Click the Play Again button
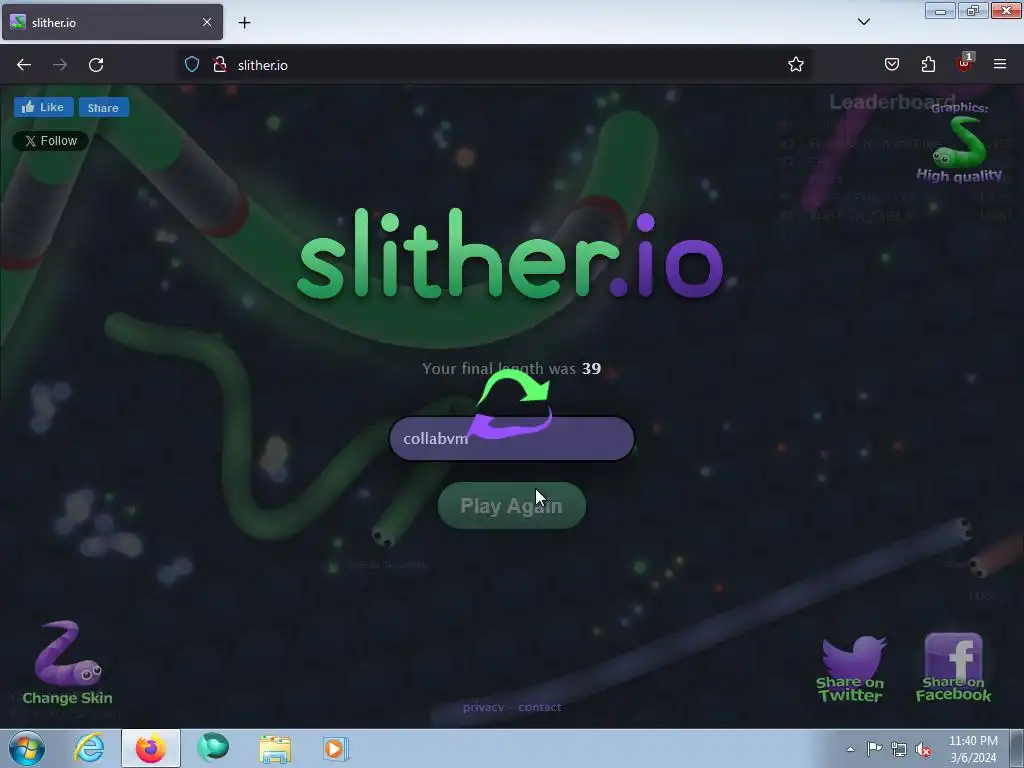This screenshot has height=768, width=1024. [x=511, y=505]
